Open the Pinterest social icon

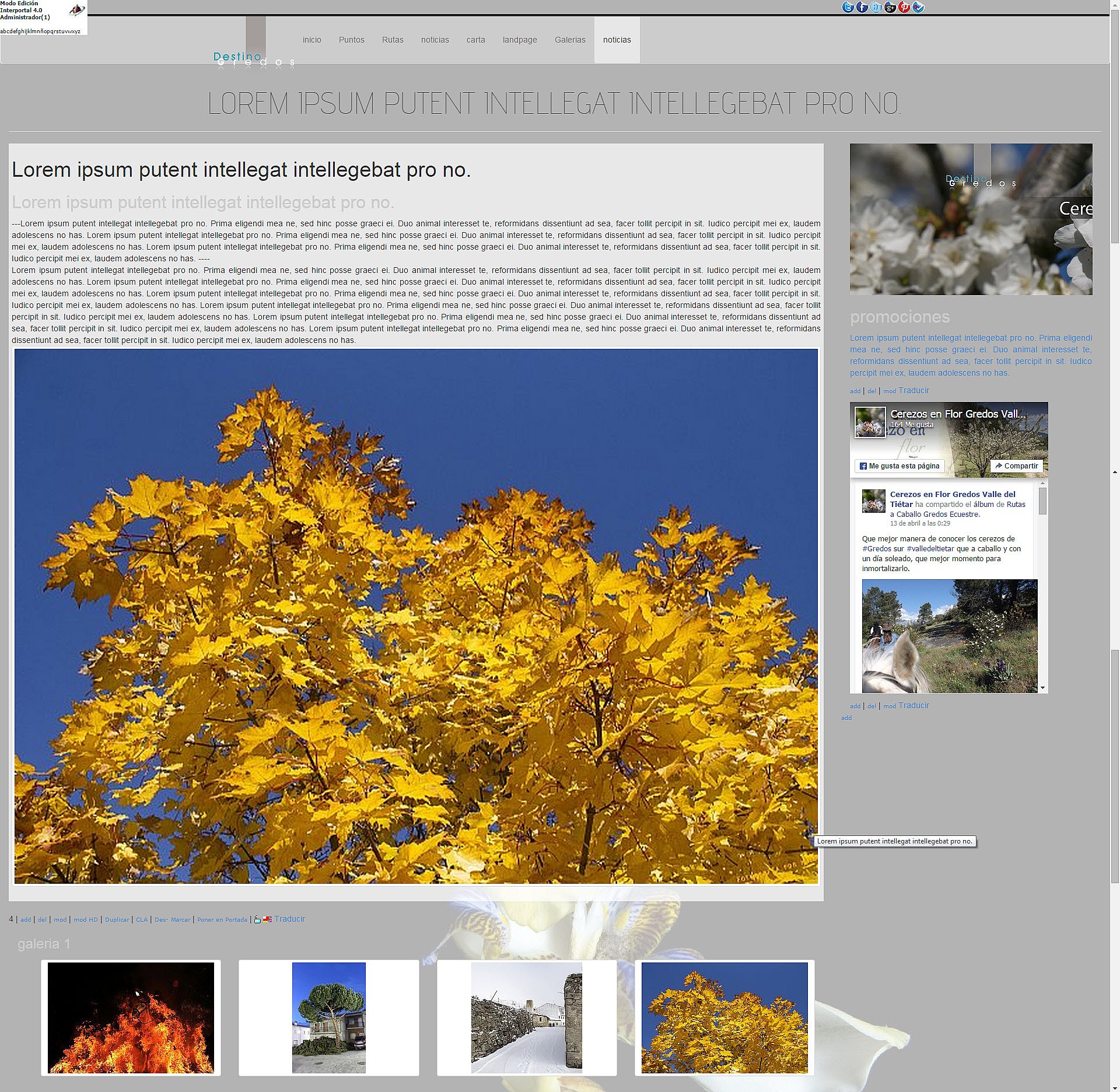904,7
